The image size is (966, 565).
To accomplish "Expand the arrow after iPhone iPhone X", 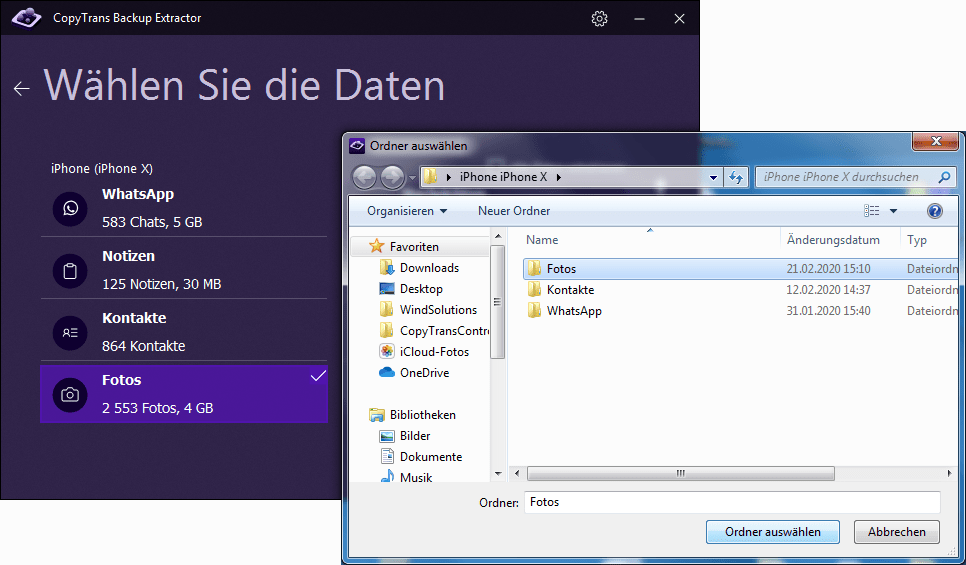I will coord(559,177).
